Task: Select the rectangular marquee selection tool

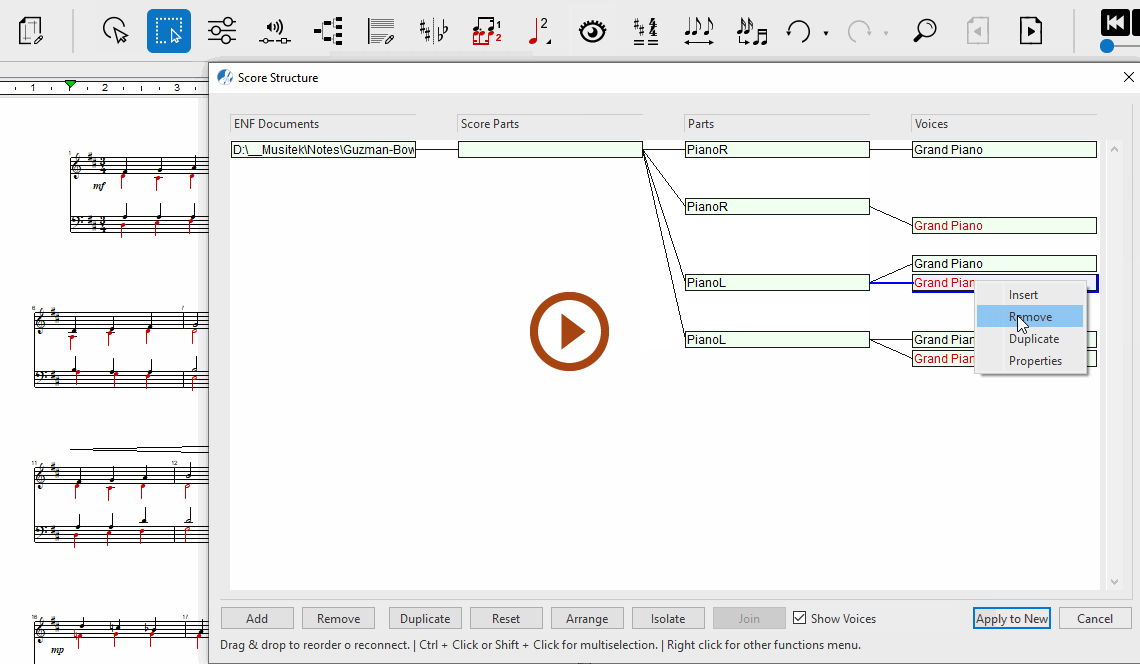Action: click(x=169, y=31)
